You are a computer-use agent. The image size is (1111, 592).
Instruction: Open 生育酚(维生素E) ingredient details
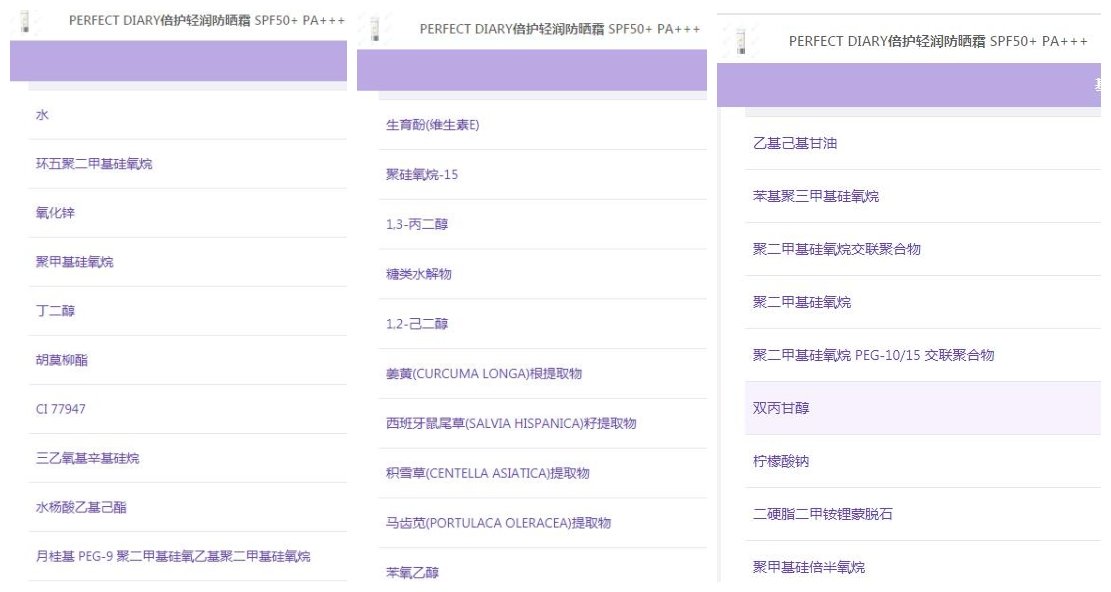[433, 125]
